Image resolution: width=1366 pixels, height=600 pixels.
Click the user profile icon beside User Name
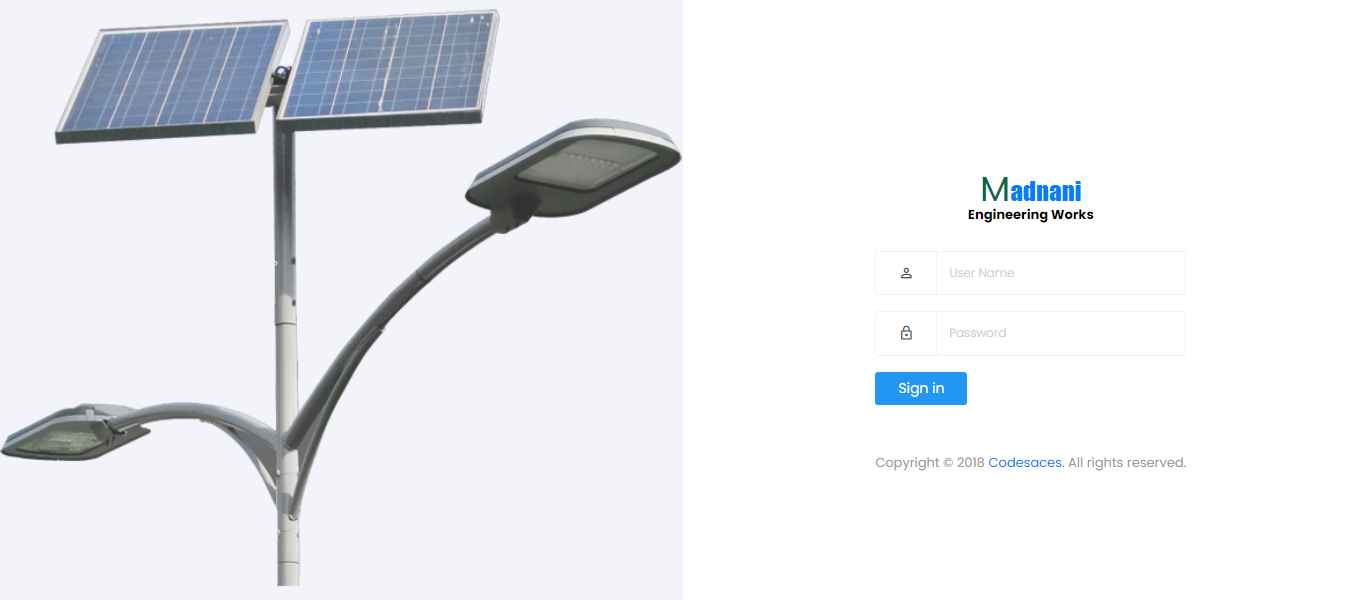point(906,273)
